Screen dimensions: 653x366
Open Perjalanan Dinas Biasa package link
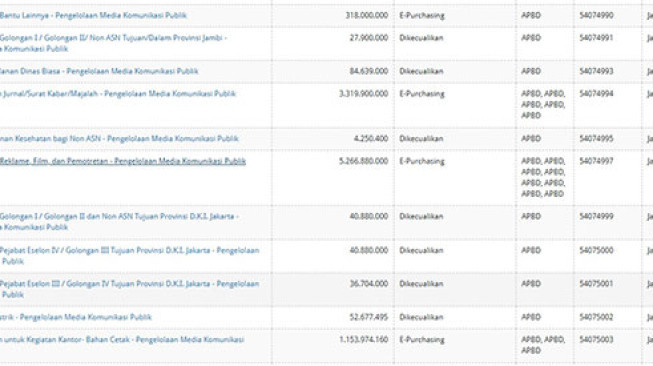[x=99, y=71]
